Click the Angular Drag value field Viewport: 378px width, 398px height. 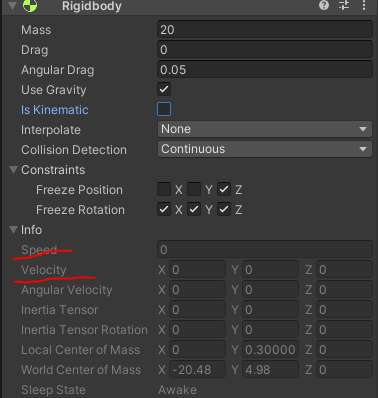265,70
